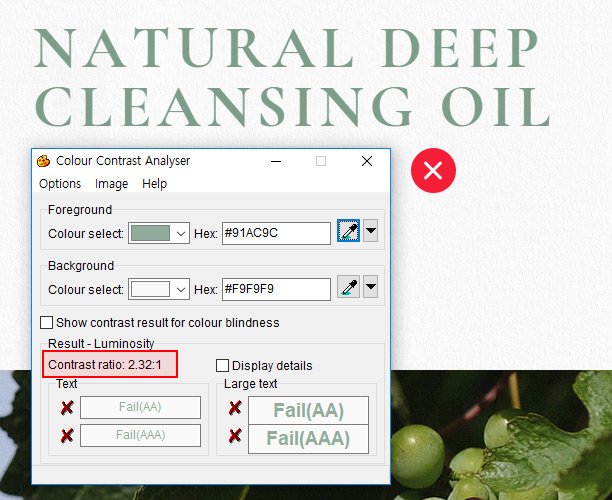Minimize the Colour Contrast Analyser window

[x=275, y=161]
